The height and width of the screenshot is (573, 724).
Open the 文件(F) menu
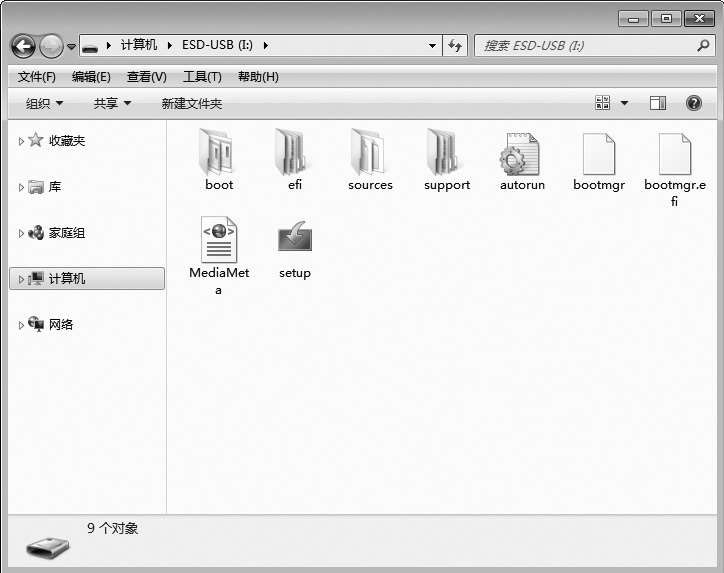37,77
